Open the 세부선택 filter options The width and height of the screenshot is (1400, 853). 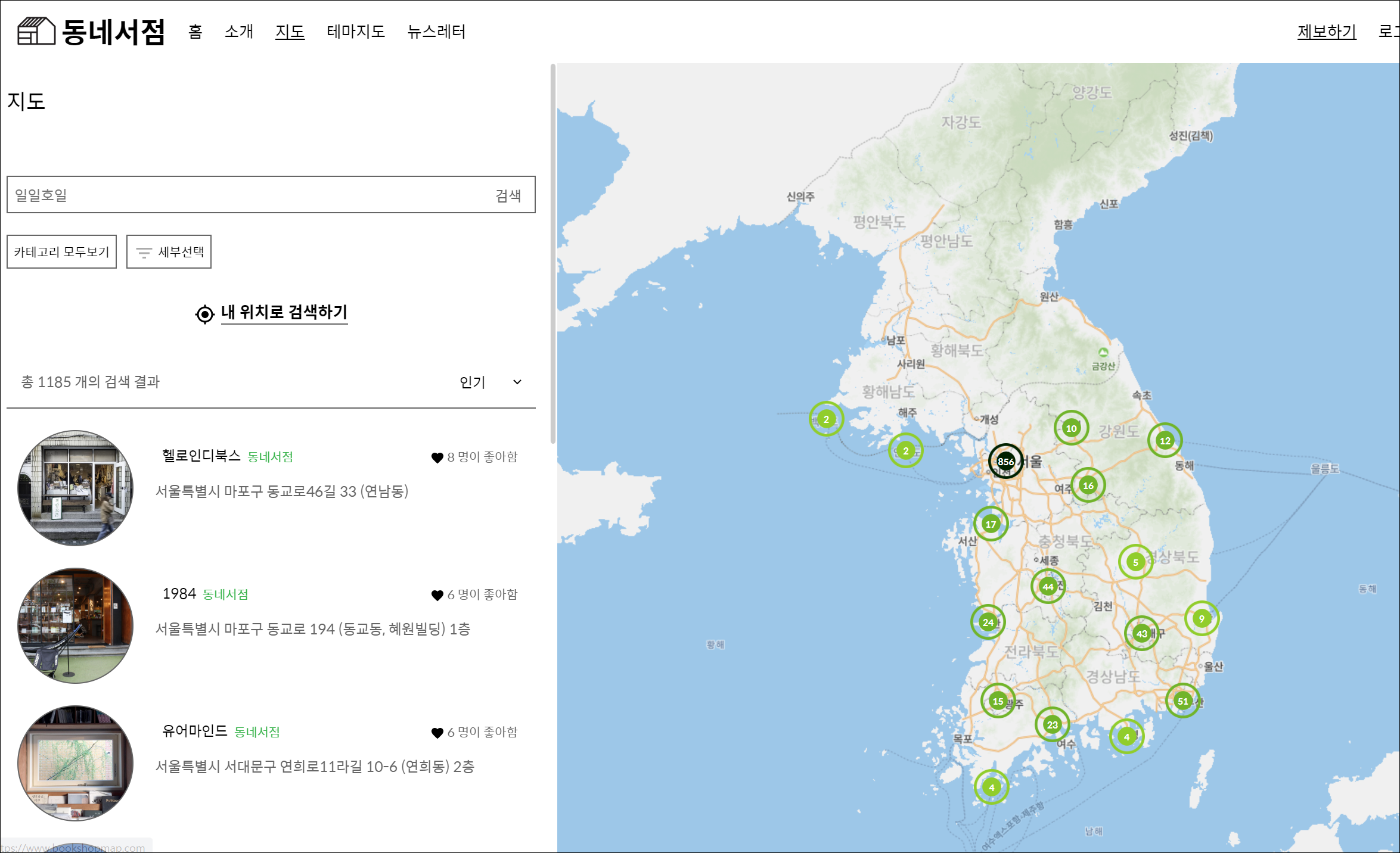(169, 252)
